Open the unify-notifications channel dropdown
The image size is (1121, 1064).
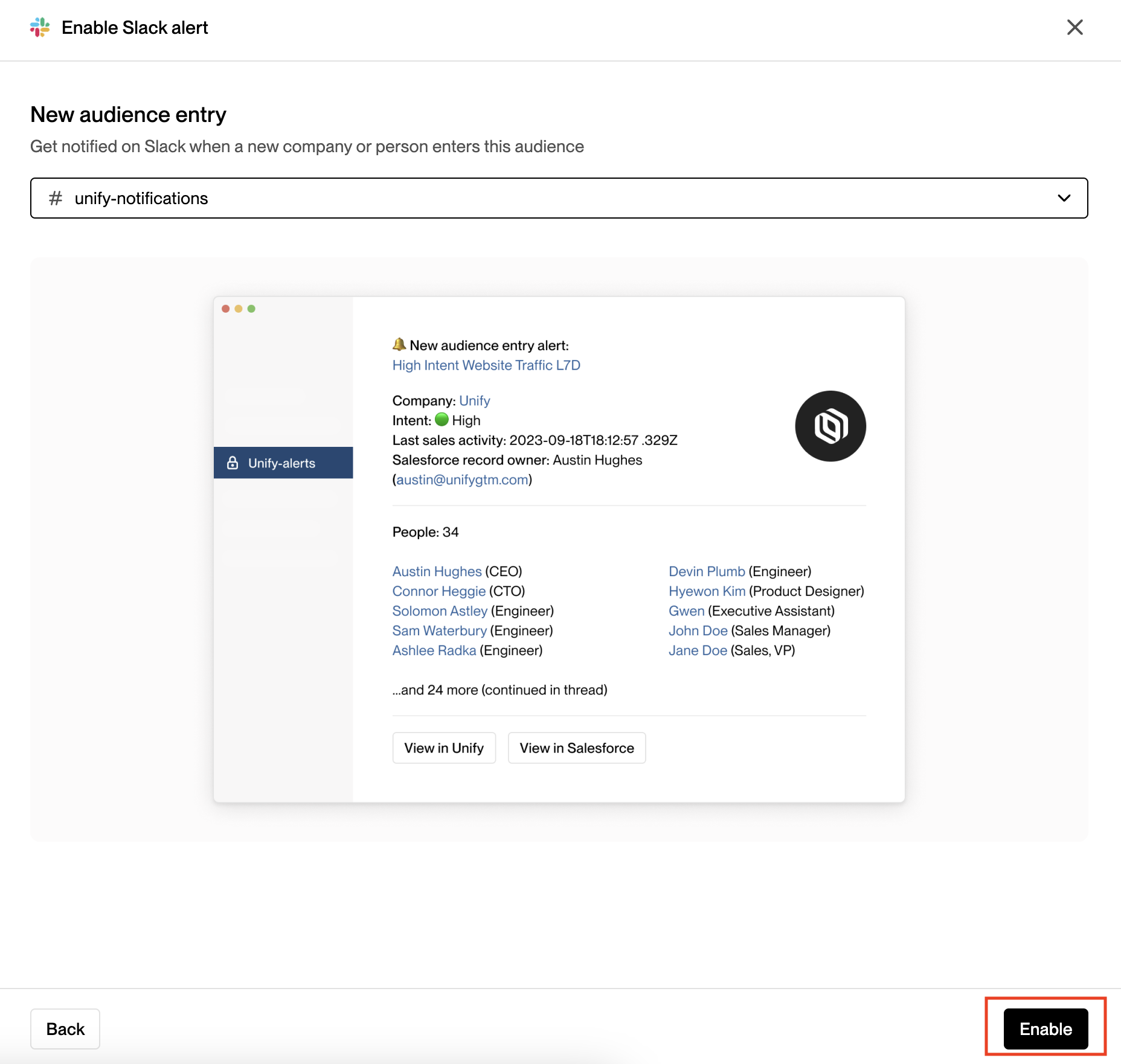point(559,198)
